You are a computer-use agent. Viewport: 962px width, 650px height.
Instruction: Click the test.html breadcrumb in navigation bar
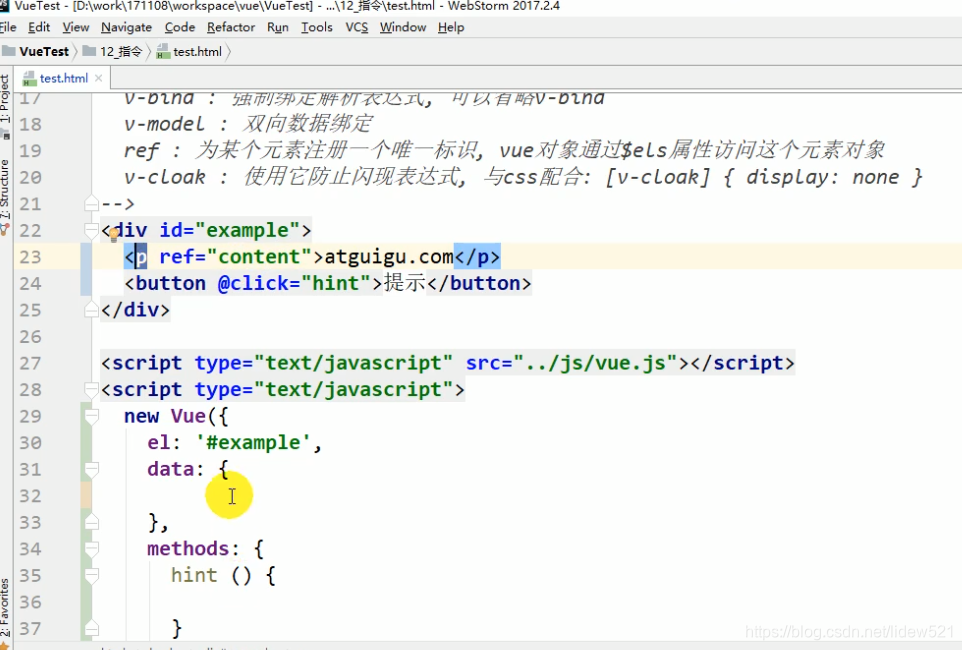190,52
